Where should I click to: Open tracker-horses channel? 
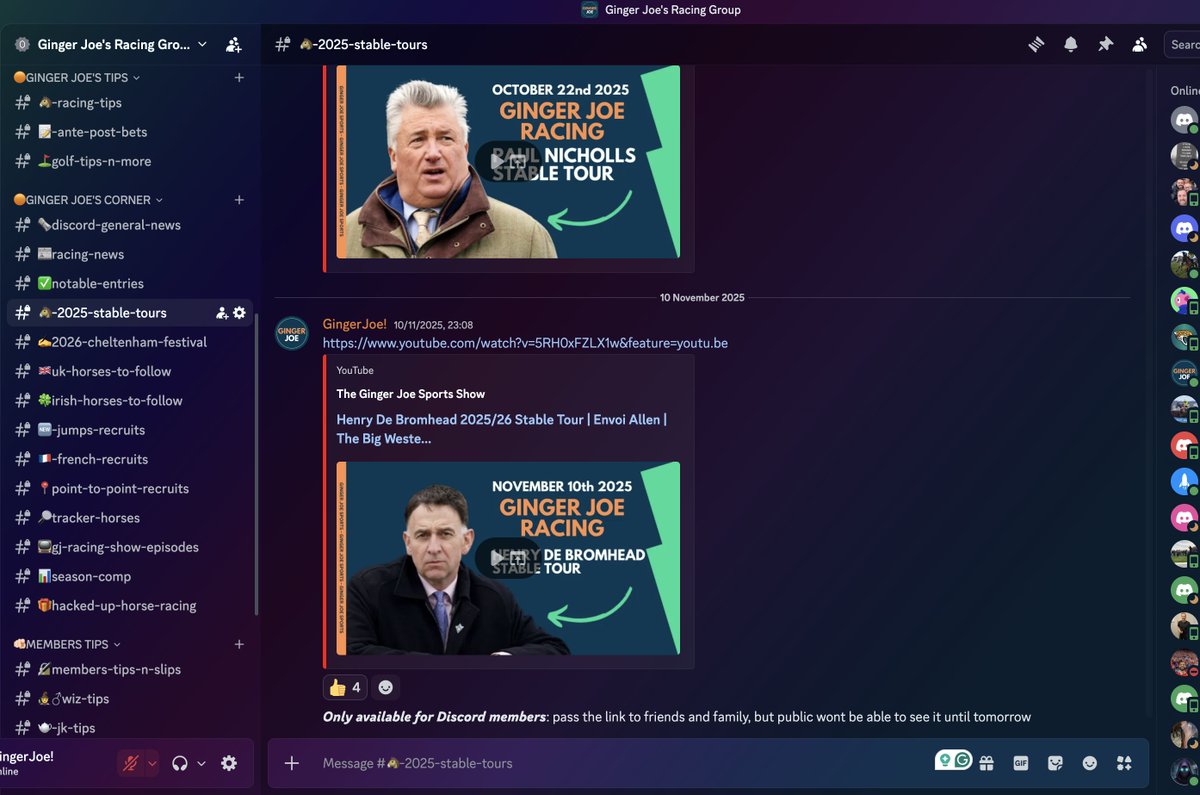(x=130, y=518)
